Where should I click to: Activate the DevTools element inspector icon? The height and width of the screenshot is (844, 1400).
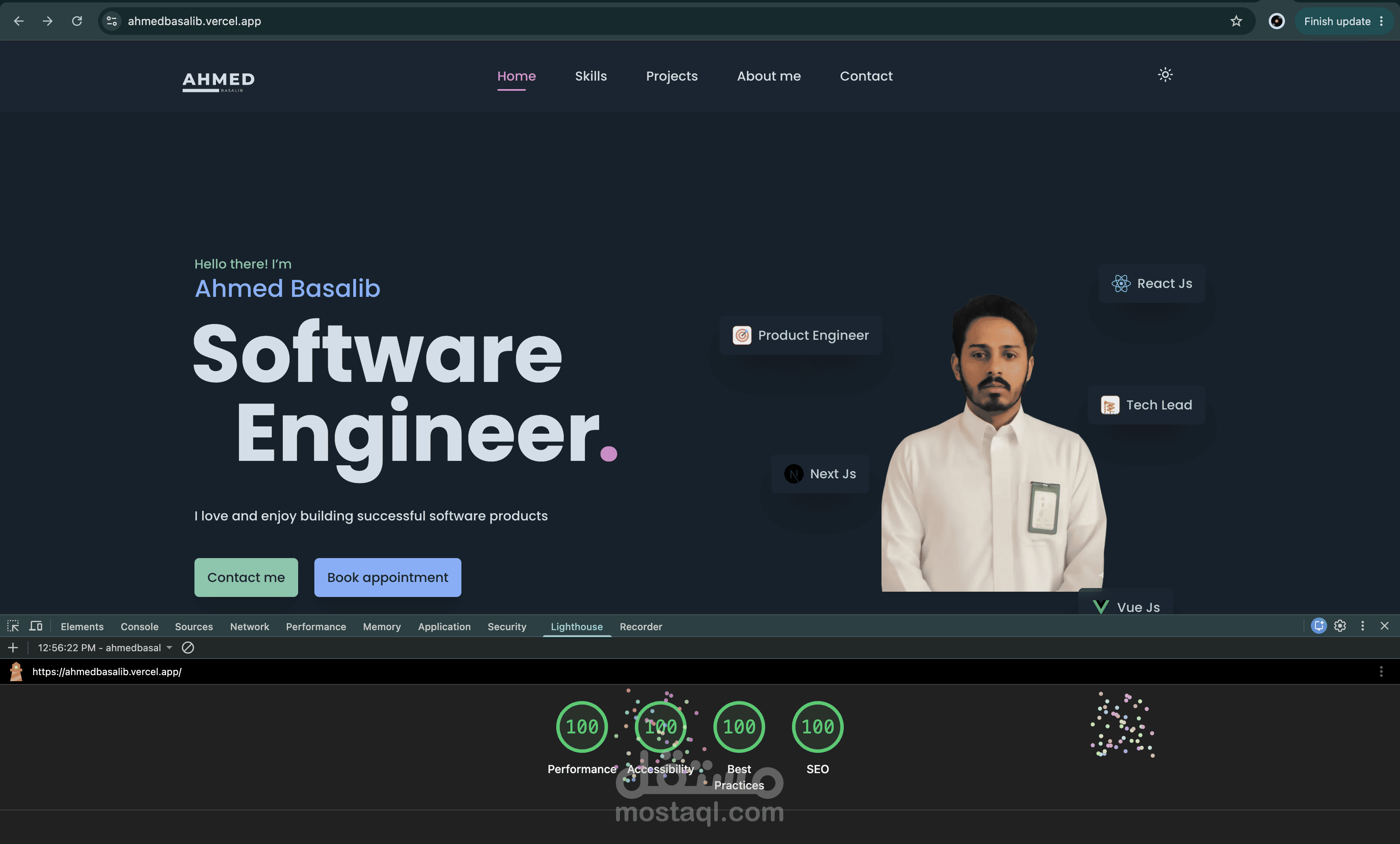13,626
